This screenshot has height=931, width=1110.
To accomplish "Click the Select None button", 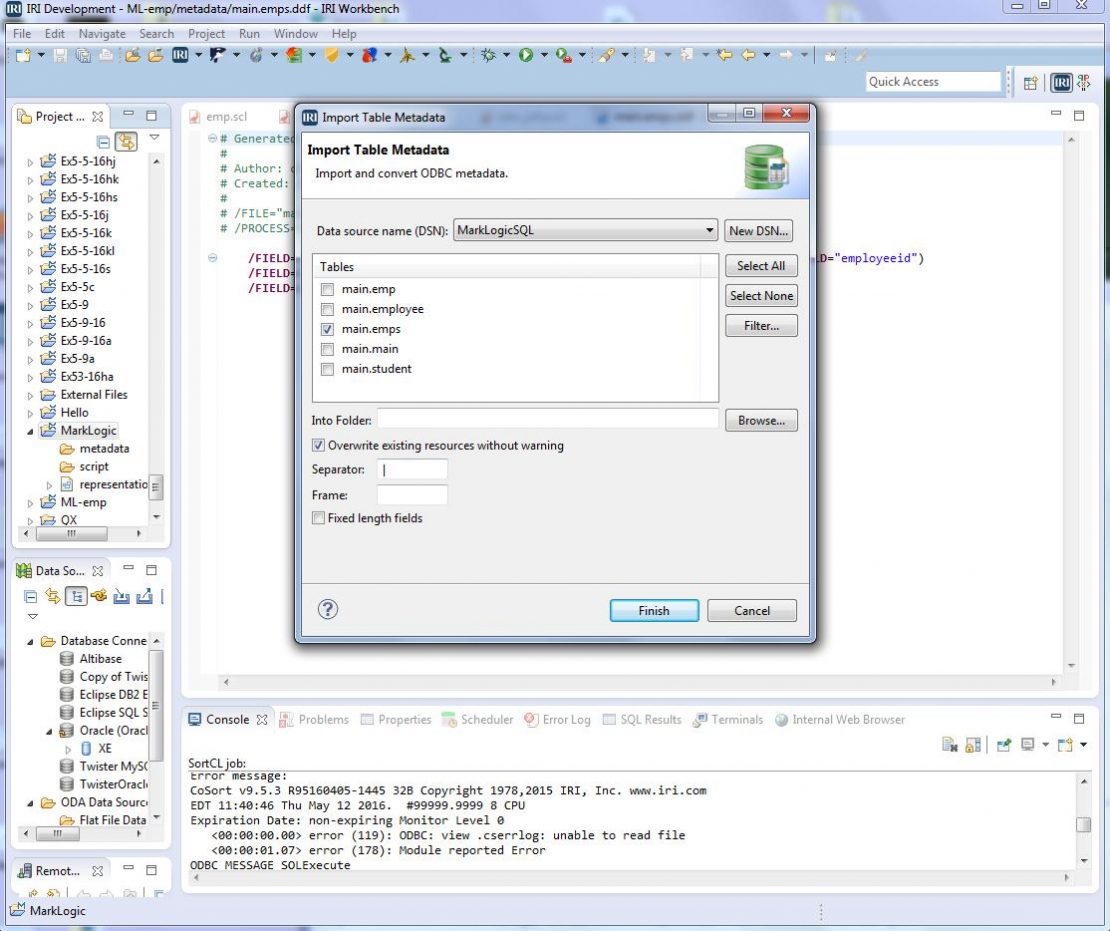I will point(761,295).
